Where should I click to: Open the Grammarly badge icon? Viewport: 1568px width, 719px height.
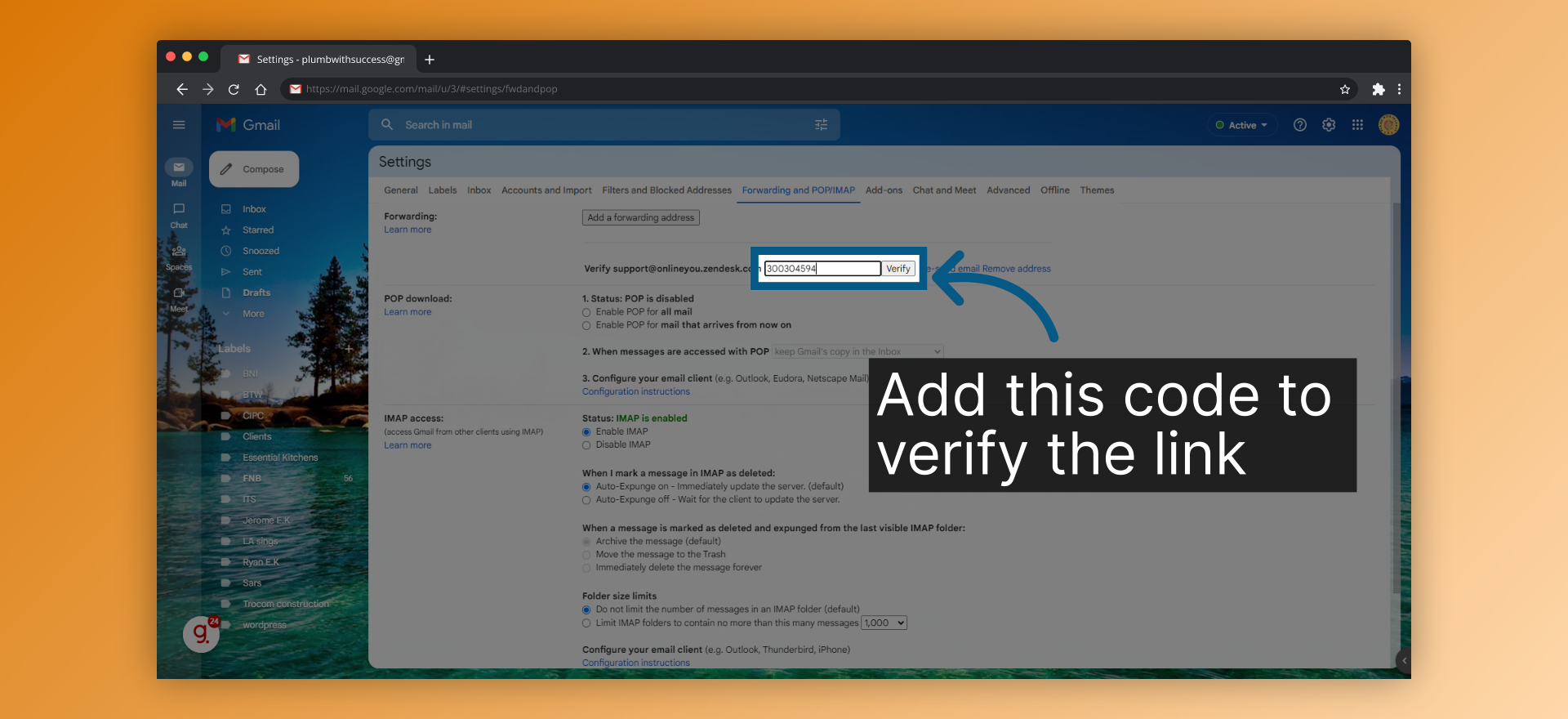coord(201,633)
